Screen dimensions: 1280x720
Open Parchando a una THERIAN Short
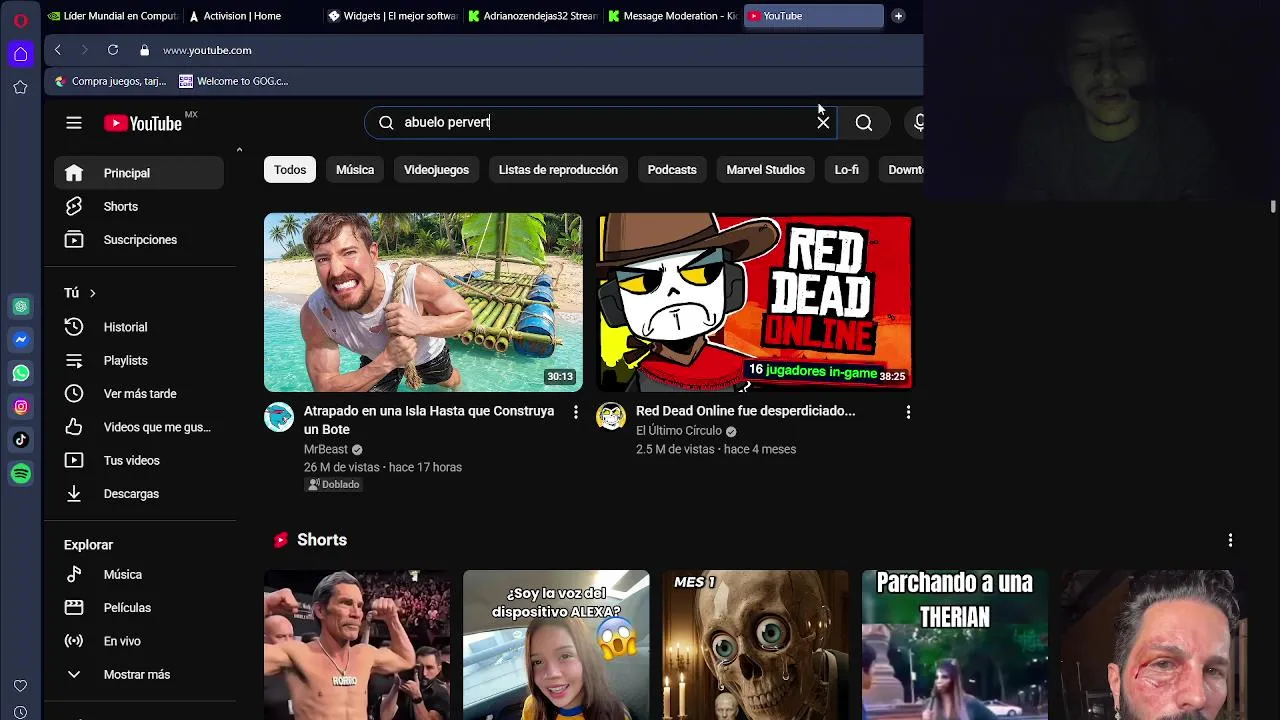[x=955, y=645]
